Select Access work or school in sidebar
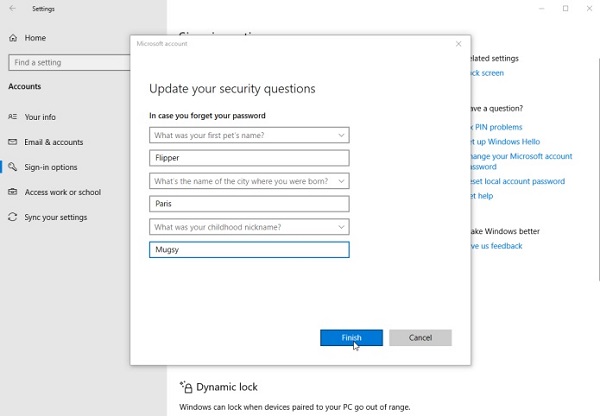 point(63,192)
